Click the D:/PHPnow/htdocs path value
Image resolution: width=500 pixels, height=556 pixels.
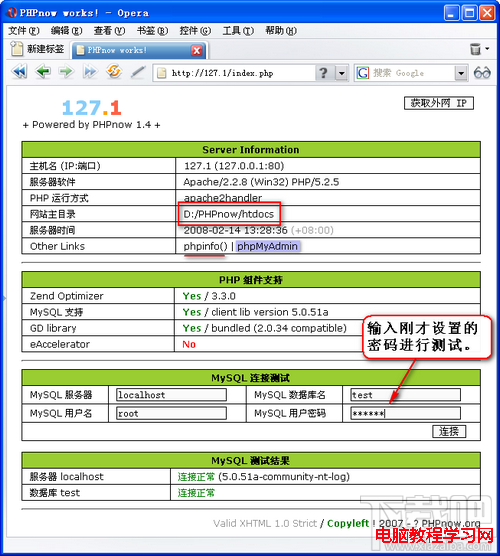click(x=229, y=214)
